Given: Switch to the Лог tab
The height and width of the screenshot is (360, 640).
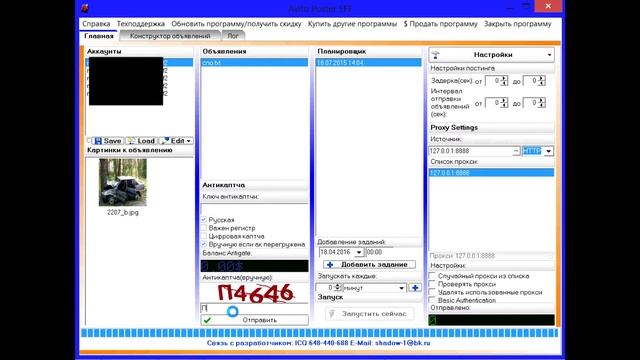Looking at the screenshot, I should click(233, 36).
